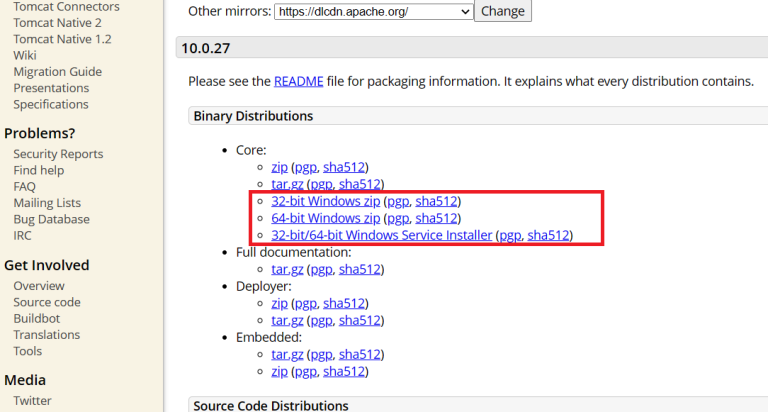768x412 pixels.
Task: Open sha512 for Embedded zip
Action: (x=344, y=371)
